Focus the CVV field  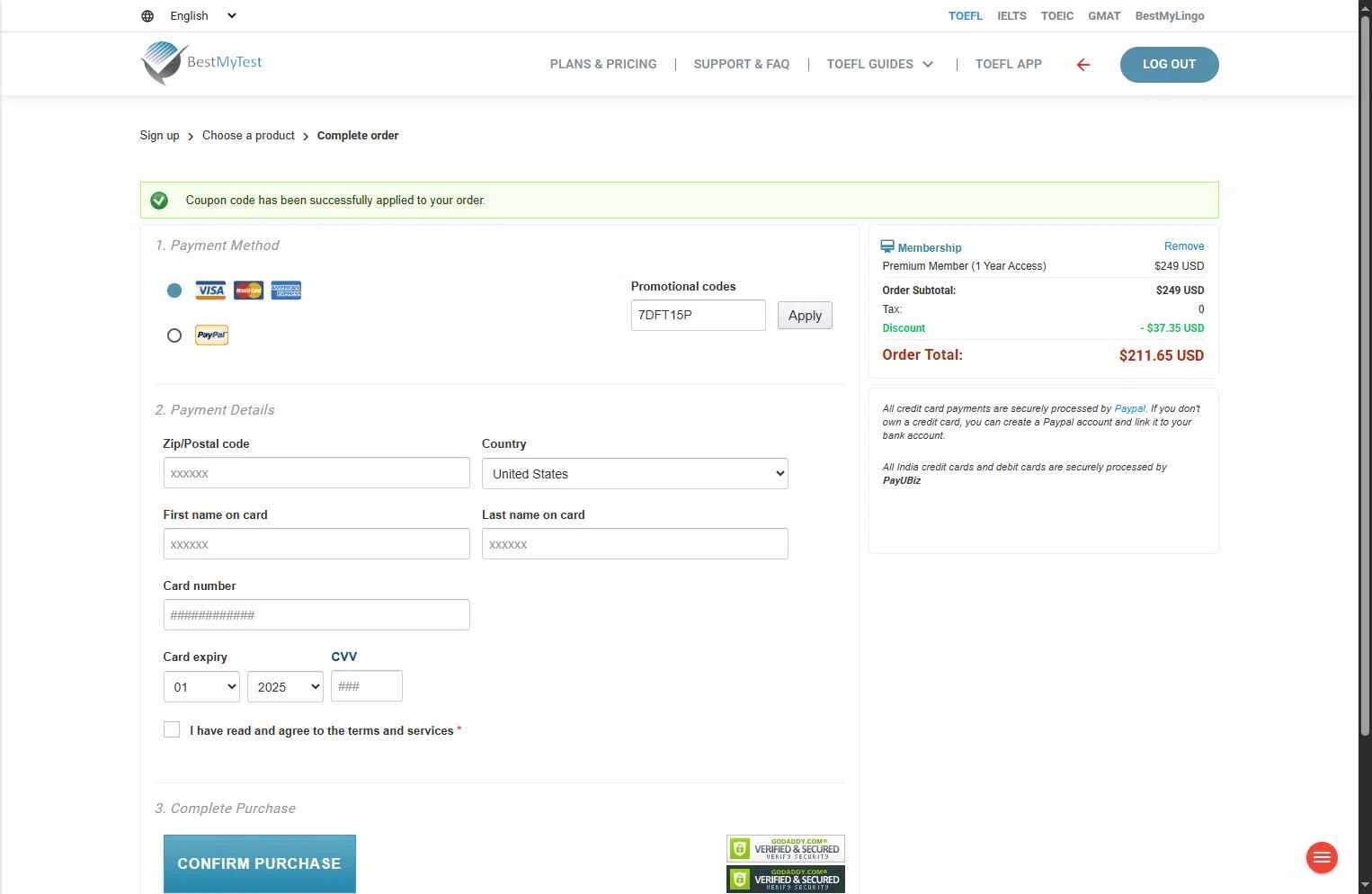point(367,686)
